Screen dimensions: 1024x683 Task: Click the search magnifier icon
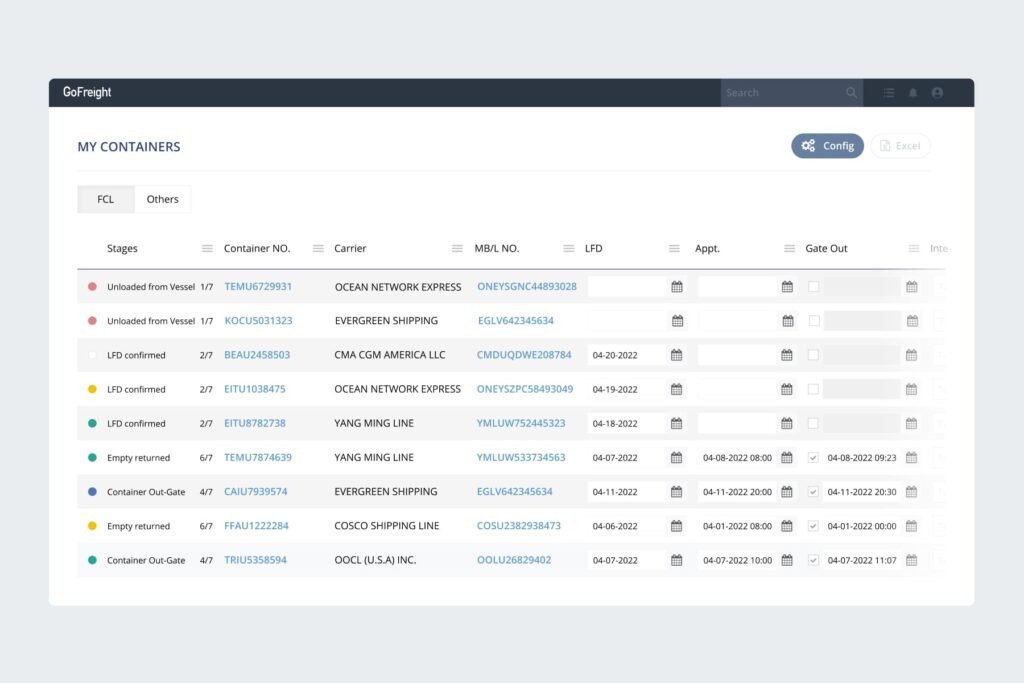point(851,93)
